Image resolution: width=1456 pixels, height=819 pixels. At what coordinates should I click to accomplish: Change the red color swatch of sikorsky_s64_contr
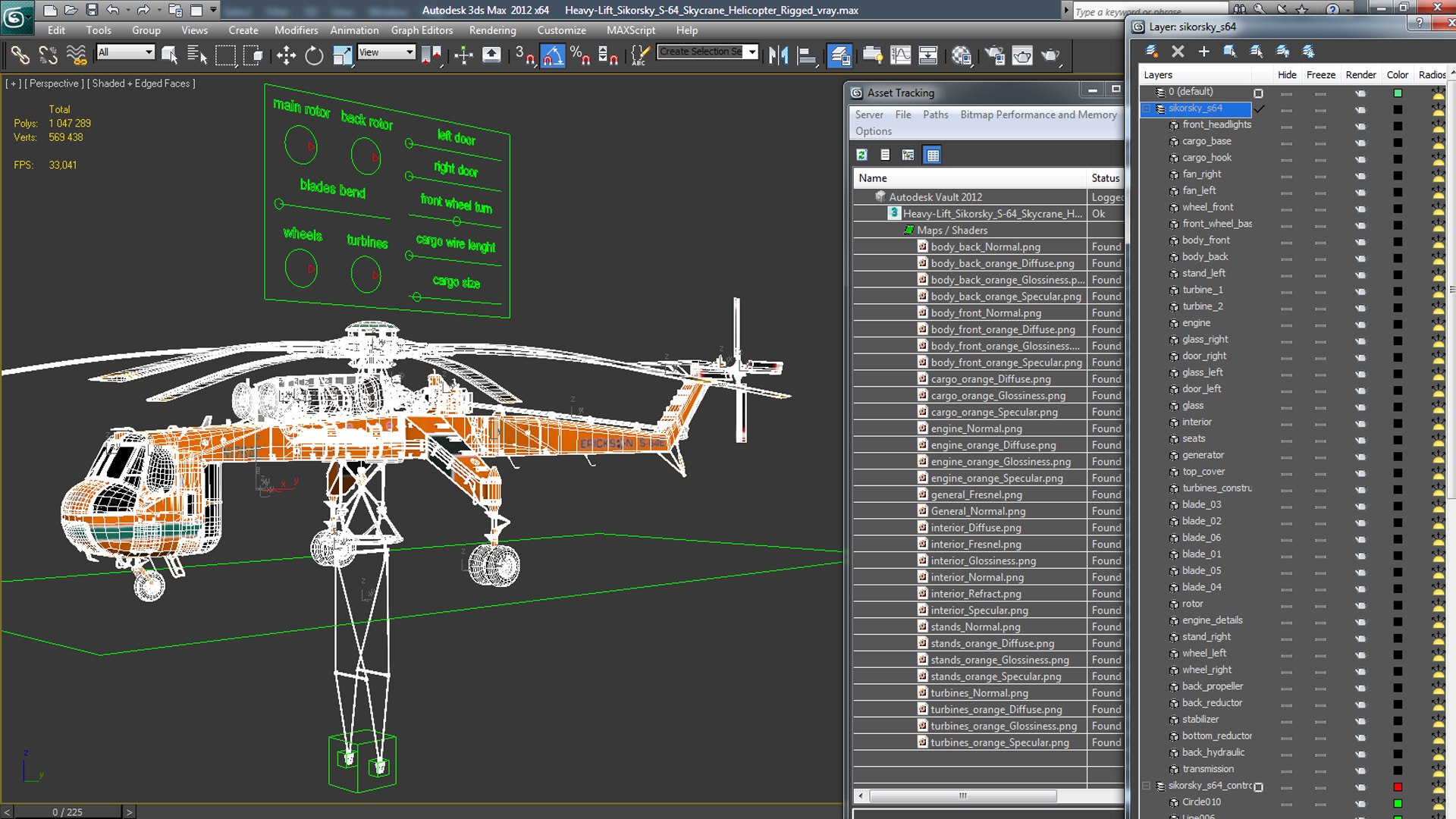pos(1398,786)
